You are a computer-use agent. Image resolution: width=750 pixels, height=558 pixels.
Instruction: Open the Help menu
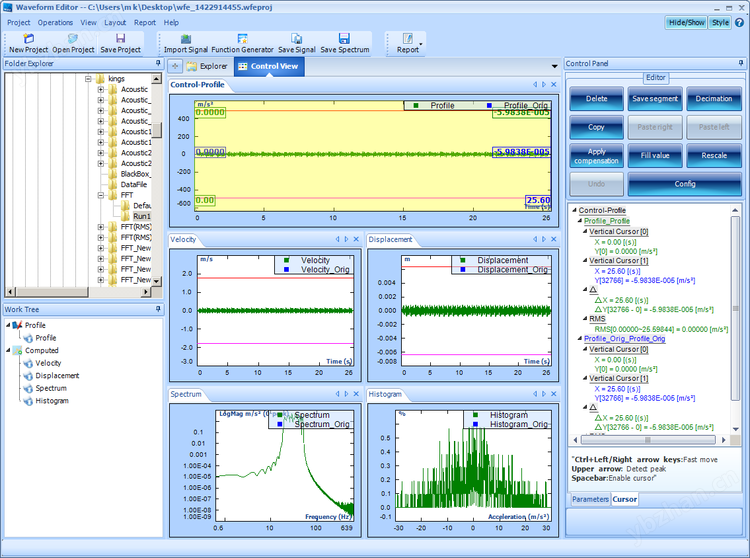pos(171,22)
